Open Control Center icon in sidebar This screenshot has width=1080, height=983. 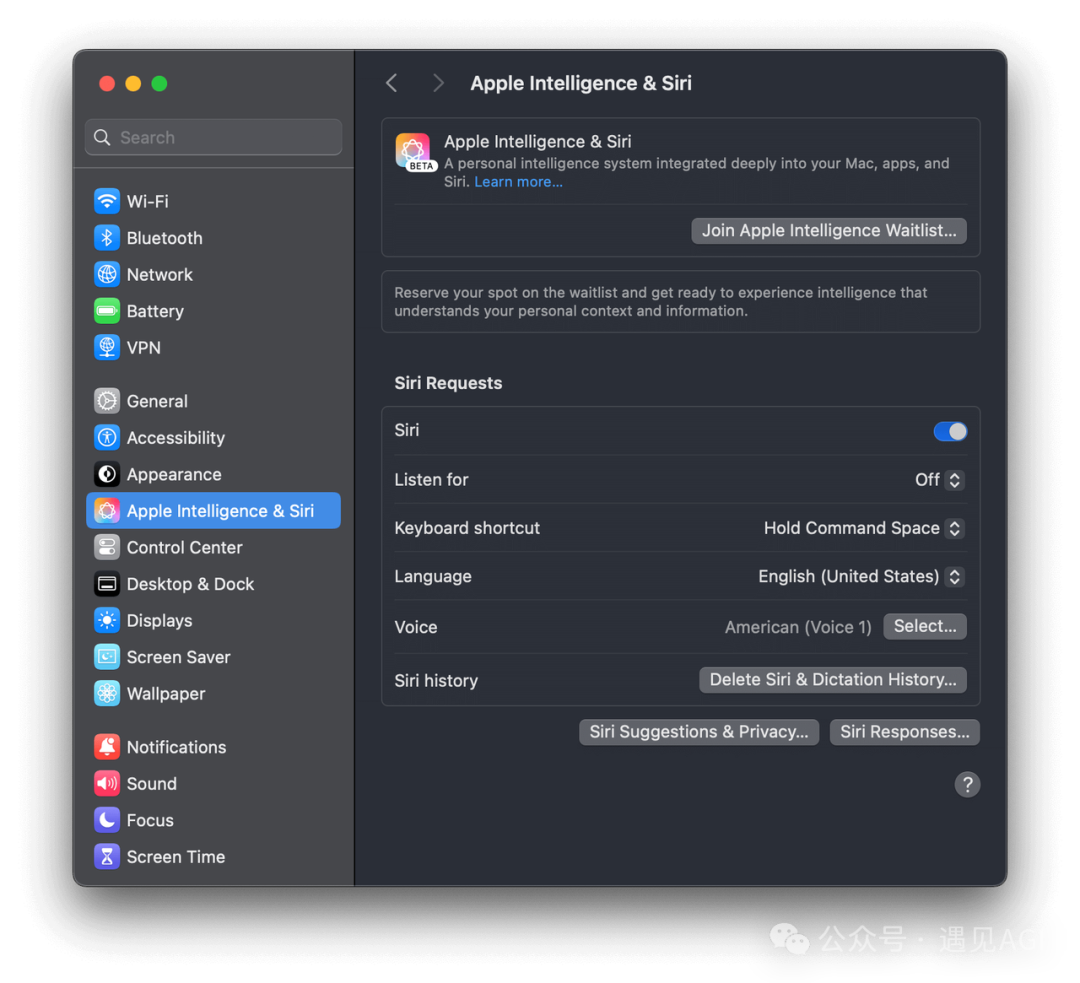(107, 547)
